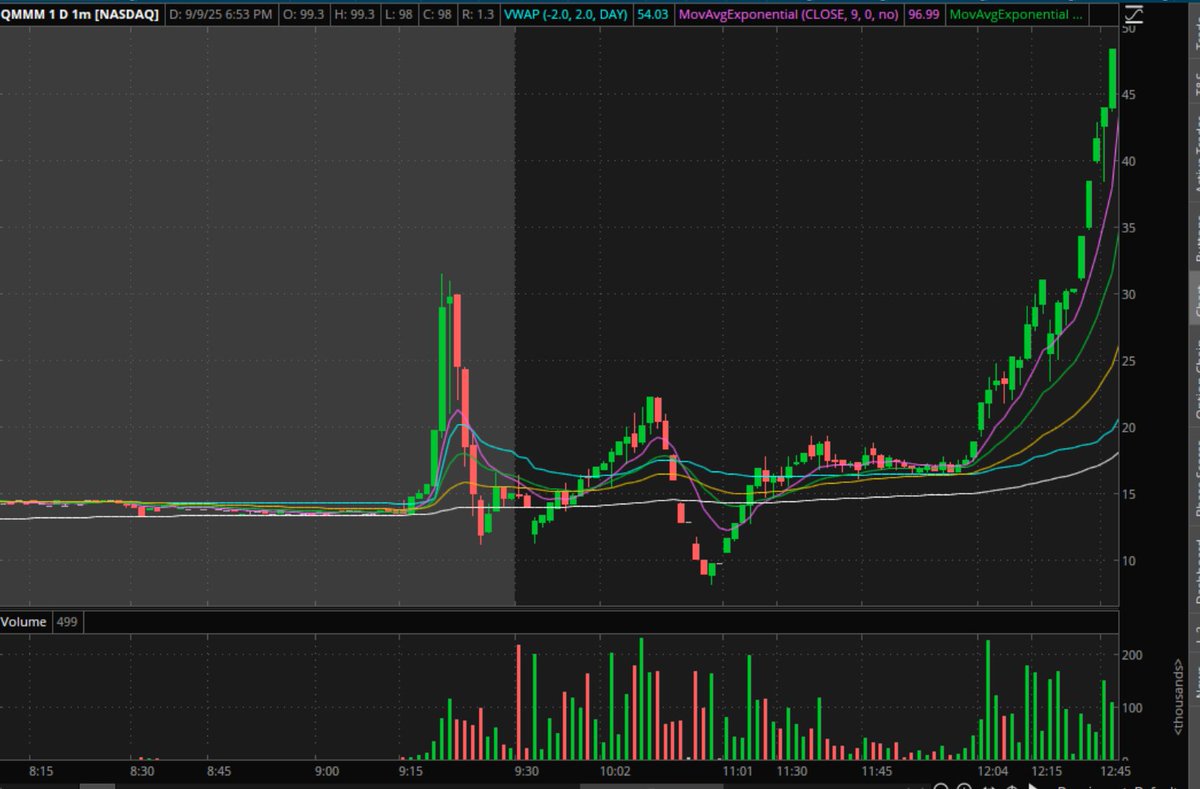Click the Volume subgraph label
The image size is (1200, 789).
[23, 622]
